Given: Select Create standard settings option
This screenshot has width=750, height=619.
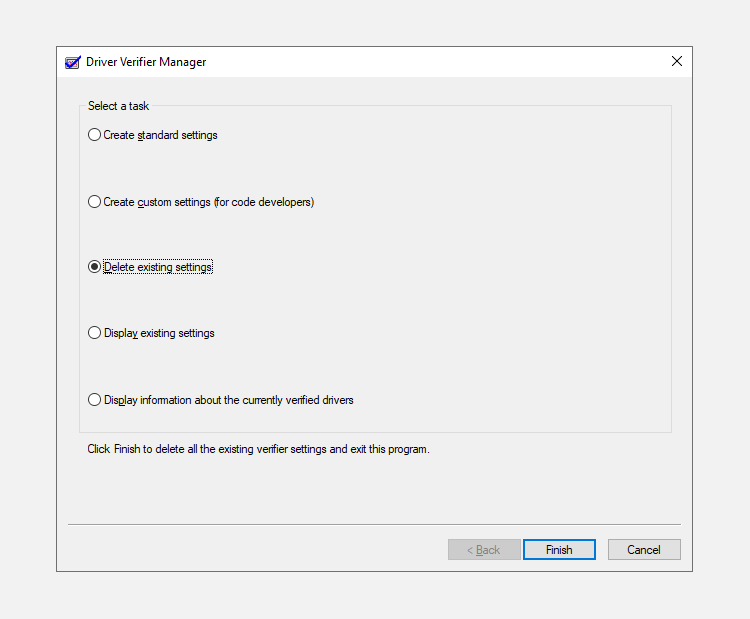Looking at the screenshot, I should point(153,135).
